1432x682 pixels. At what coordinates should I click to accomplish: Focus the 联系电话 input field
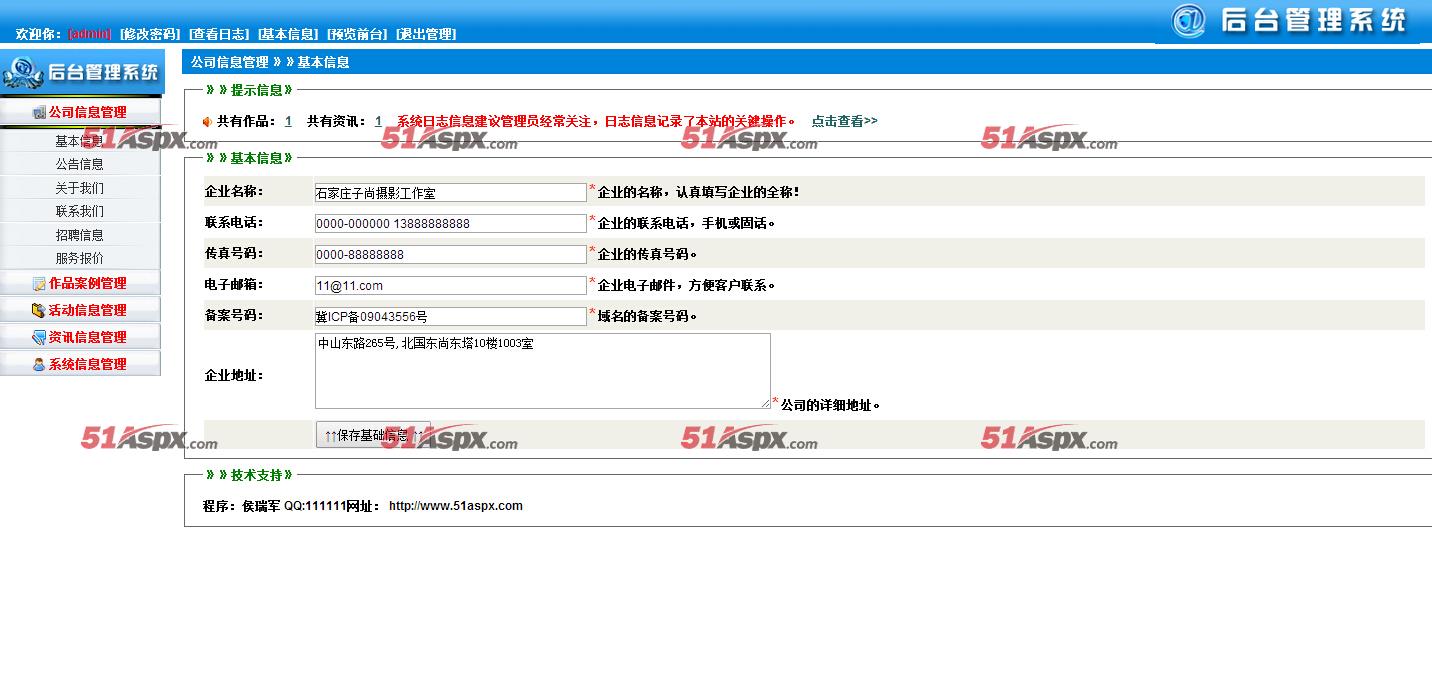(x=451, y=223)
